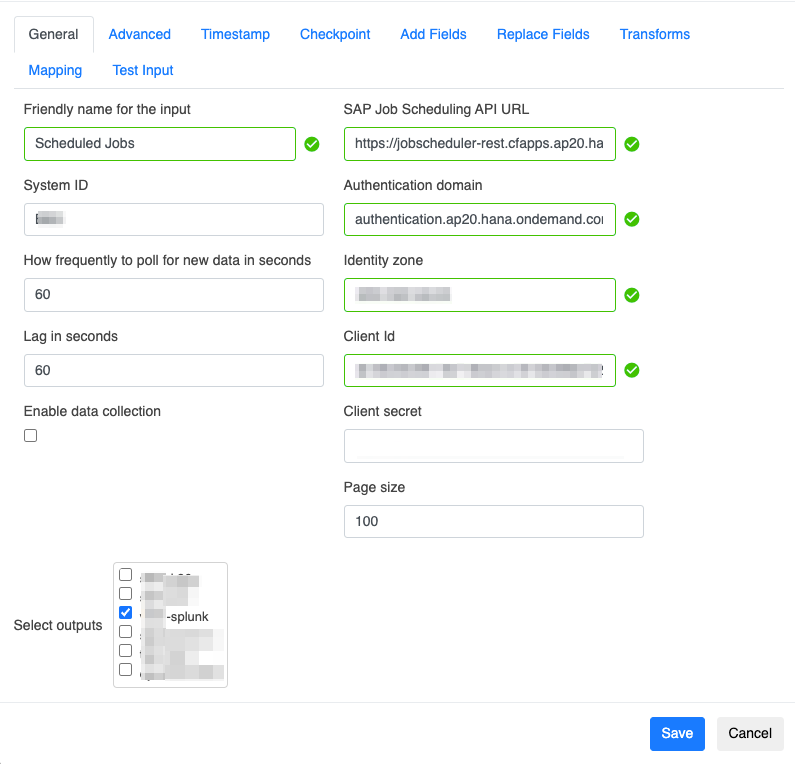The height and width of the screenshot is (764, 795).
Task: Check the last output in Select outputs list
Action: pyautogui.click(x=126, y=669)
